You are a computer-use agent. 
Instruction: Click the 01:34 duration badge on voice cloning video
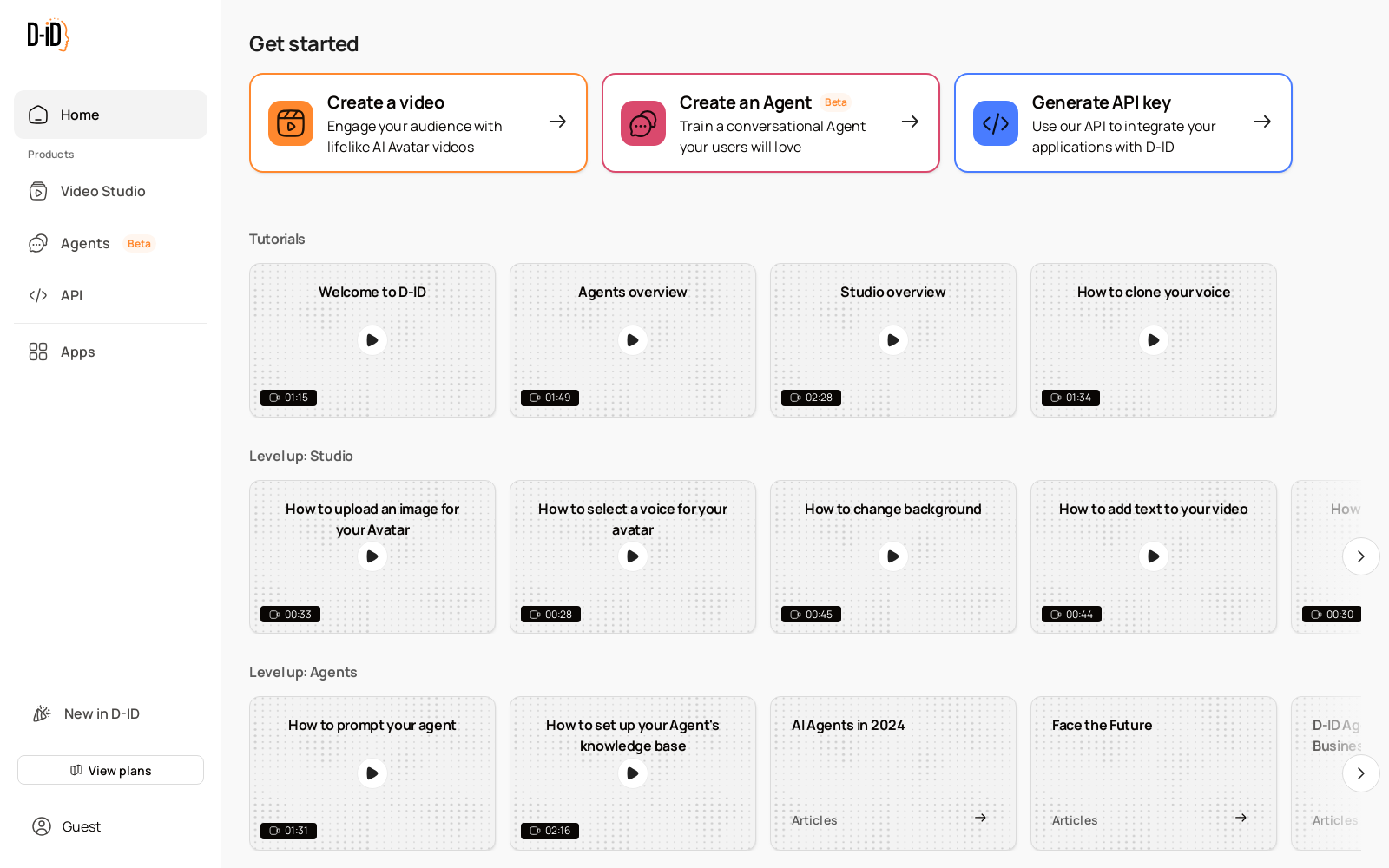coord(1070,398)
